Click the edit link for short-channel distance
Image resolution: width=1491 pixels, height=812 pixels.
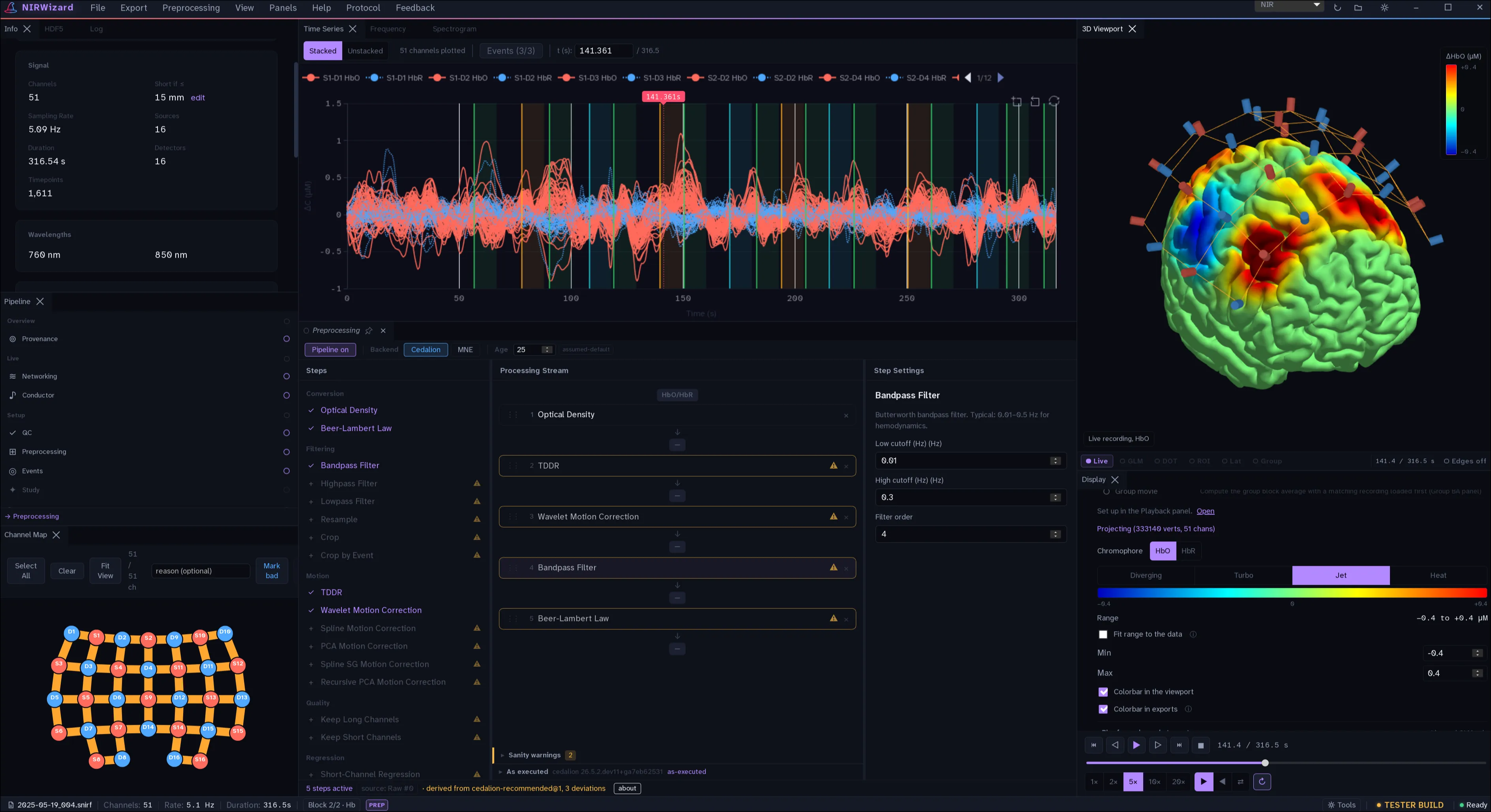[x=198, y=98]
